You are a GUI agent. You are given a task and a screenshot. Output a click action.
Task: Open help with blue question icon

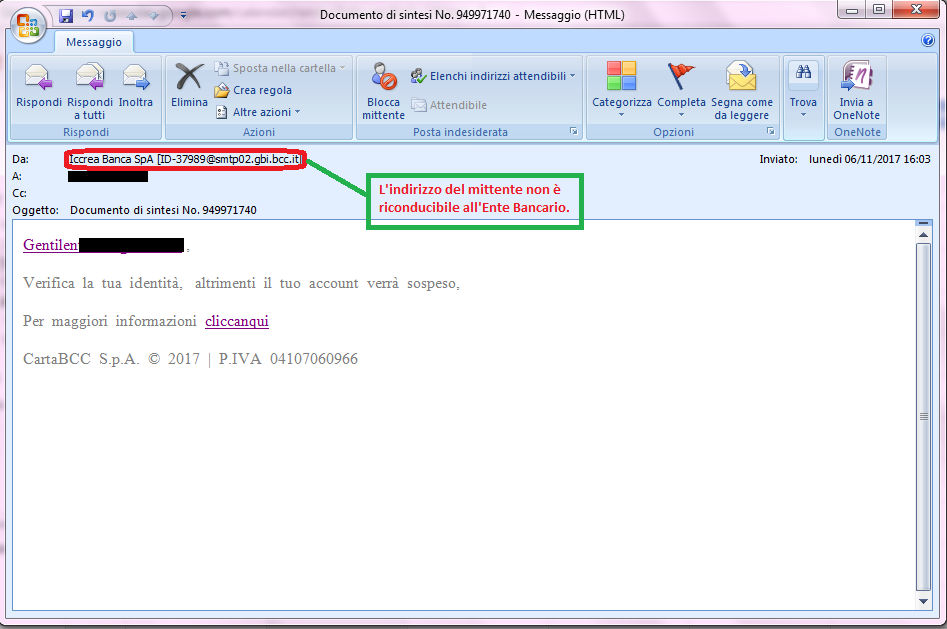[928, 40]
